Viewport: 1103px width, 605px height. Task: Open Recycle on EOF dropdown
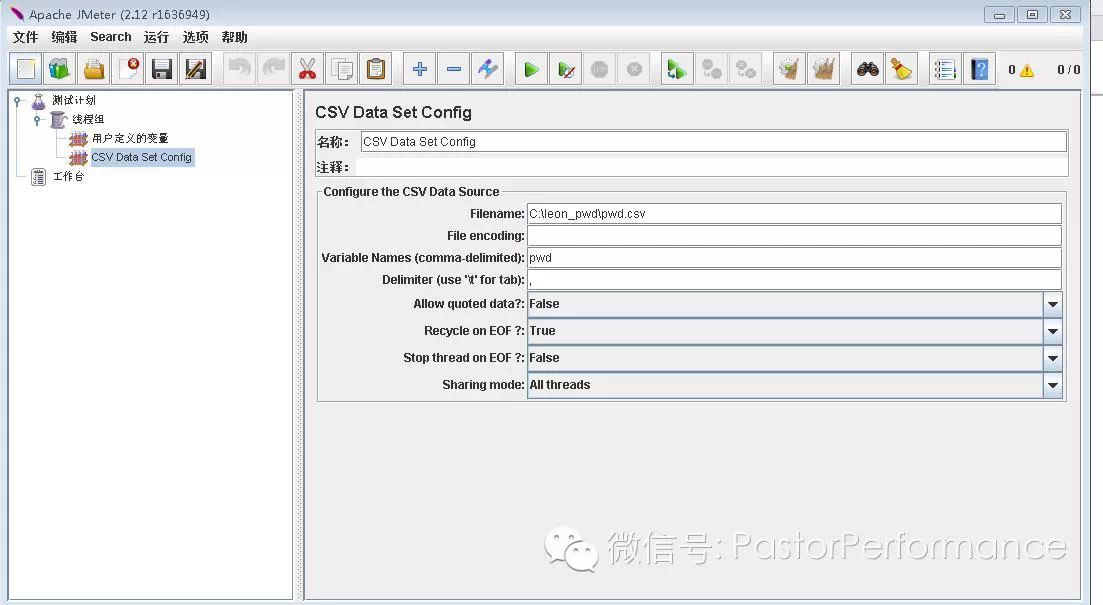(1052, 331)
